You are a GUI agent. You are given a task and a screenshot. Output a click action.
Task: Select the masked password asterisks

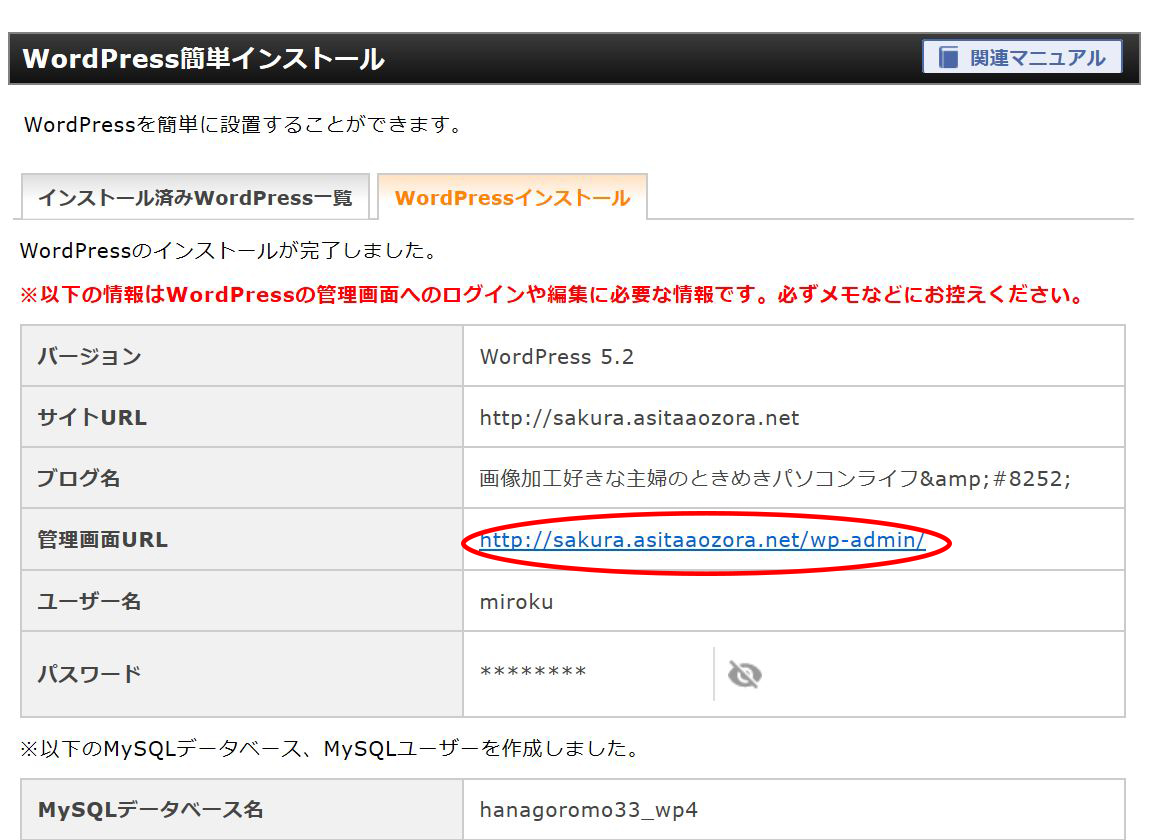point(533,672)
